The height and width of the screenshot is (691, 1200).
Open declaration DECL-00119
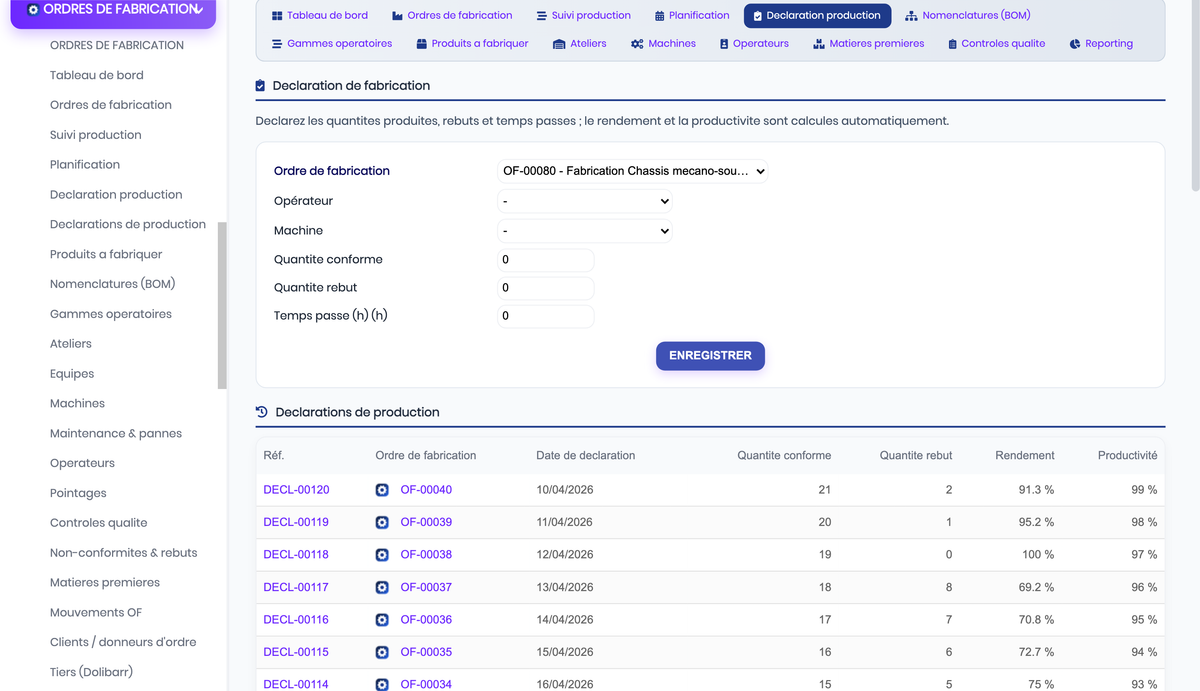click(296, 523)
